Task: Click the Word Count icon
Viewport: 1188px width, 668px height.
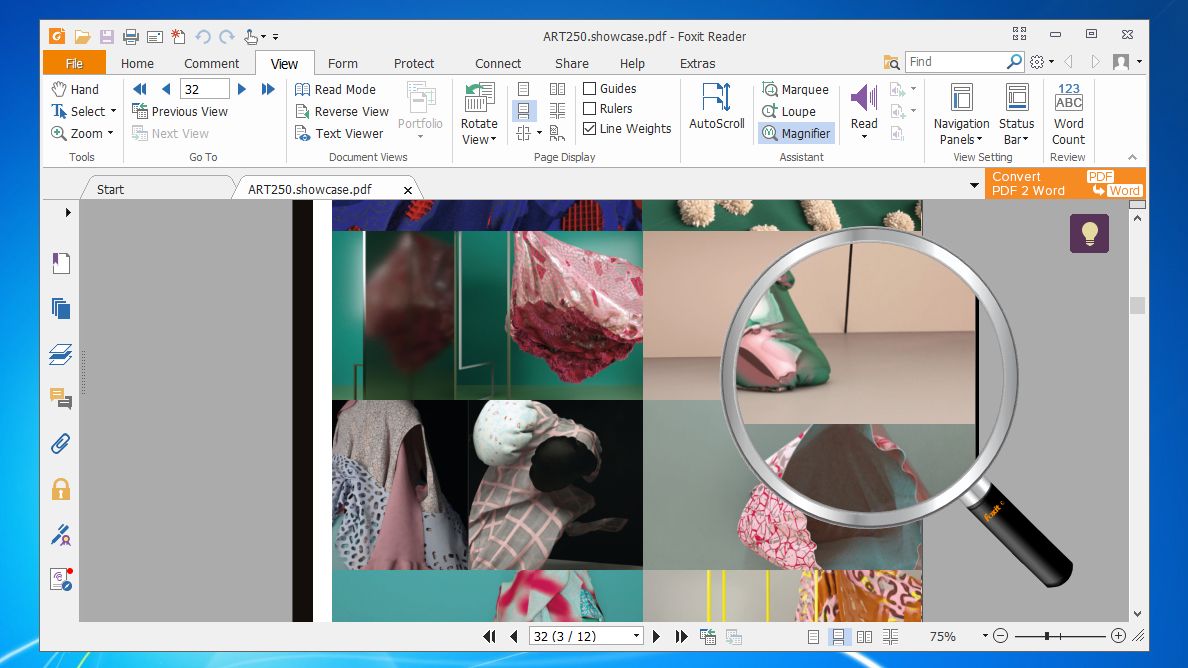Action: coord(1068,100)
